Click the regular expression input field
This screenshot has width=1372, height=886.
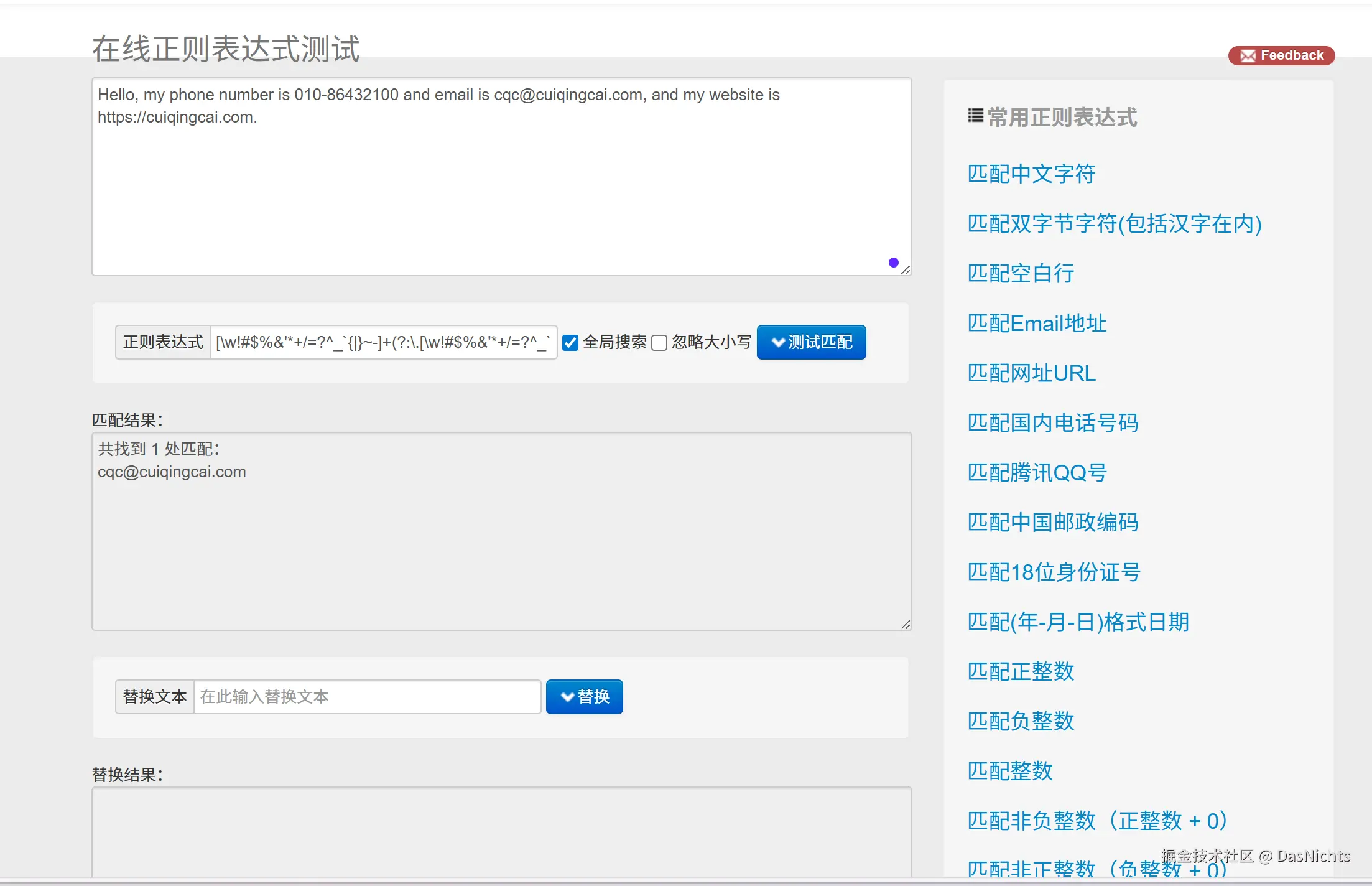pos(382,342)
